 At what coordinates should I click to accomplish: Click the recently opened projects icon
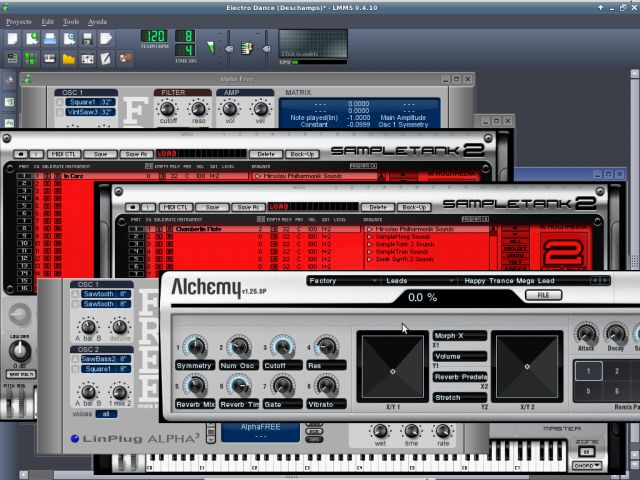[x=69, y=39]
